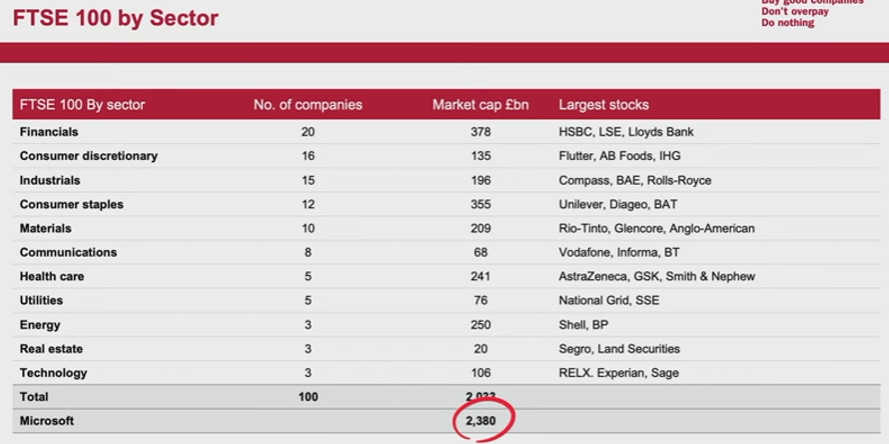Click the Microsoft market cap '2,380'
This screenshot has width=889, height=444.
coord(481,421)
